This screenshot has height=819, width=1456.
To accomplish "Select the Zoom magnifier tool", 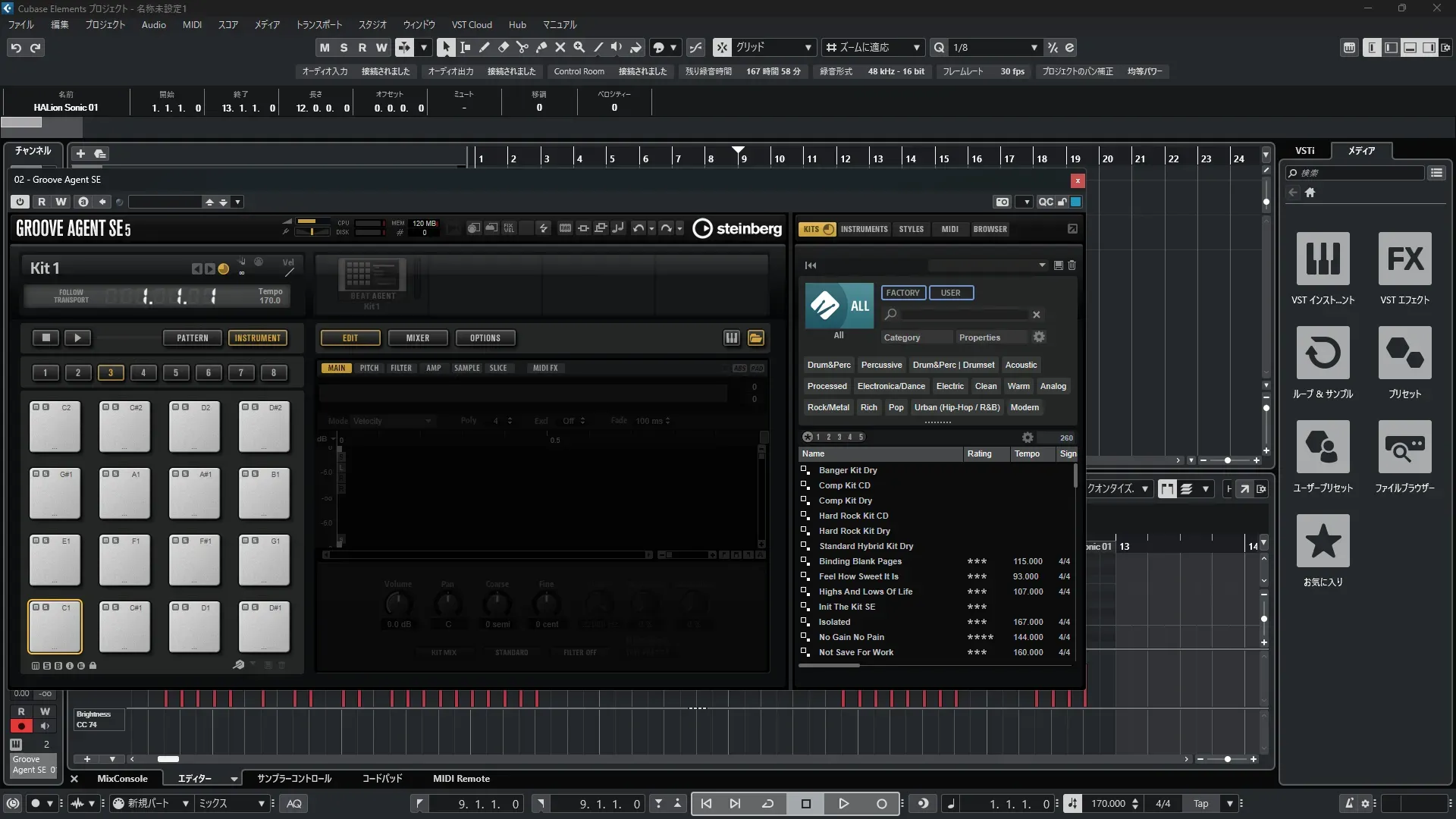I will [579, 48].
